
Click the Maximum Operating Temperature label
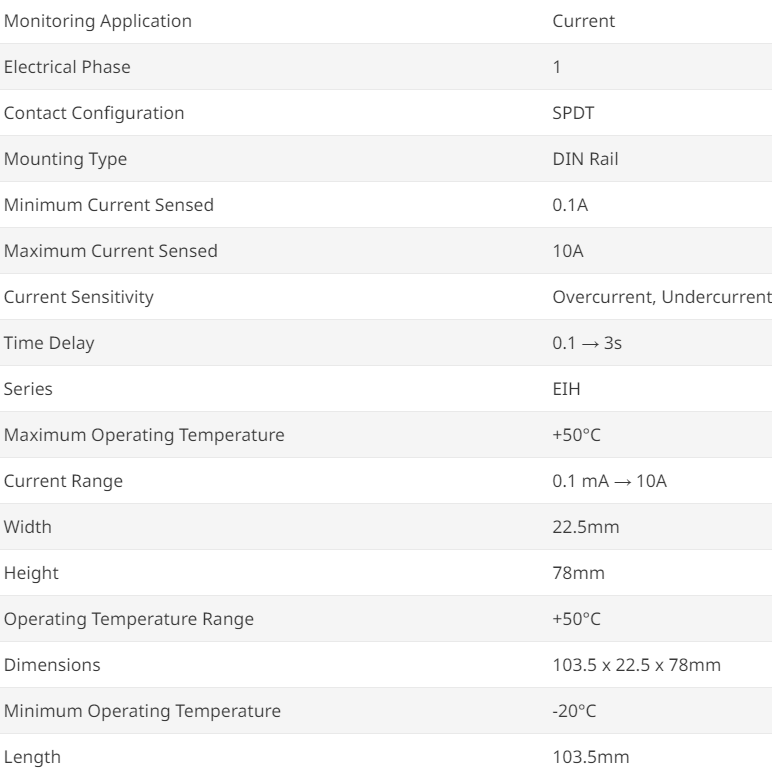point(144,435)
